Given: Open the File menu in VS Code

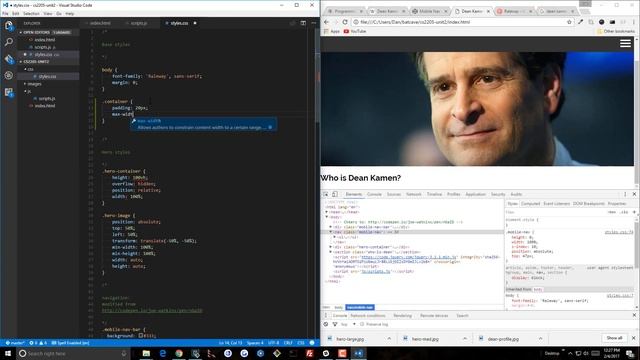Looking at the screenshot, I should (5, 13).
